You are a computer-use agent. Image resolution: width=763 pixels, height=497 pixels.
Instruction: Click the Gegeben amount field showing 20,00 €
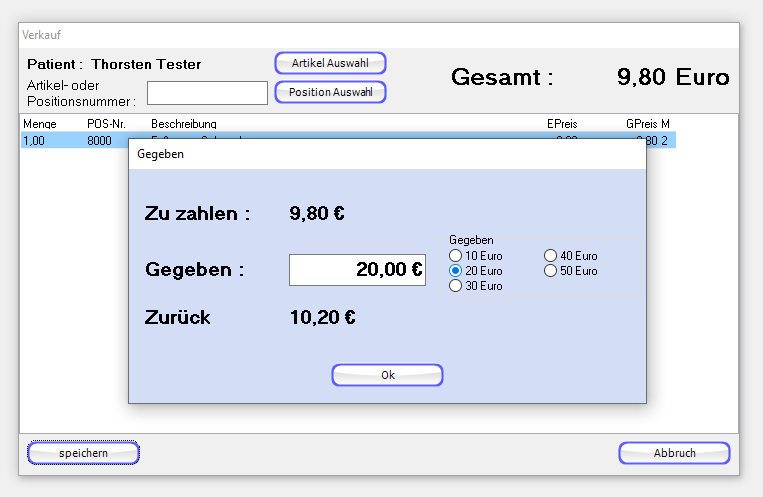point(357,270)
